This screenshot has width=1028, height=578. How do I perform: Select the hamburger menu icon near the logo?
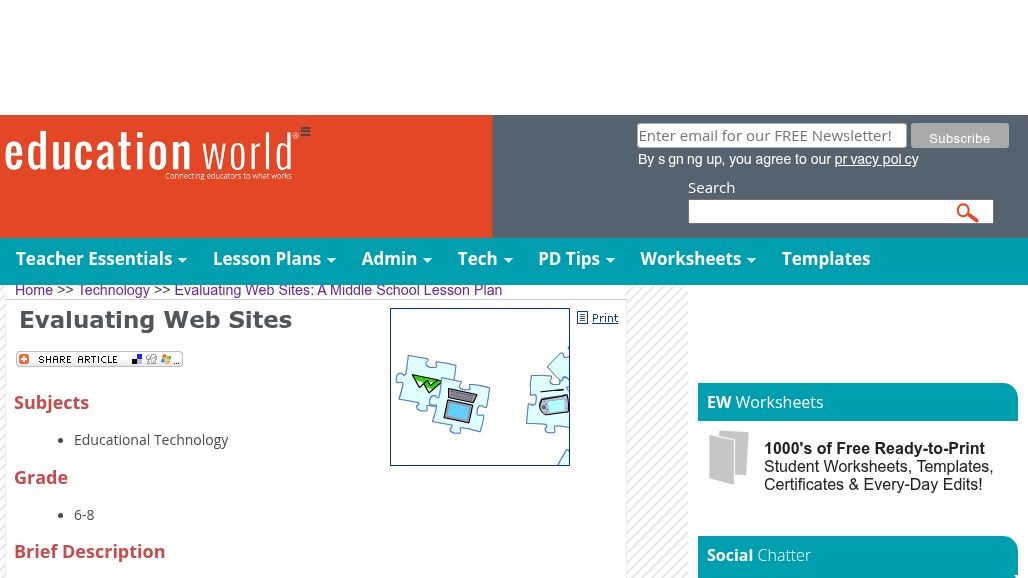305,131
